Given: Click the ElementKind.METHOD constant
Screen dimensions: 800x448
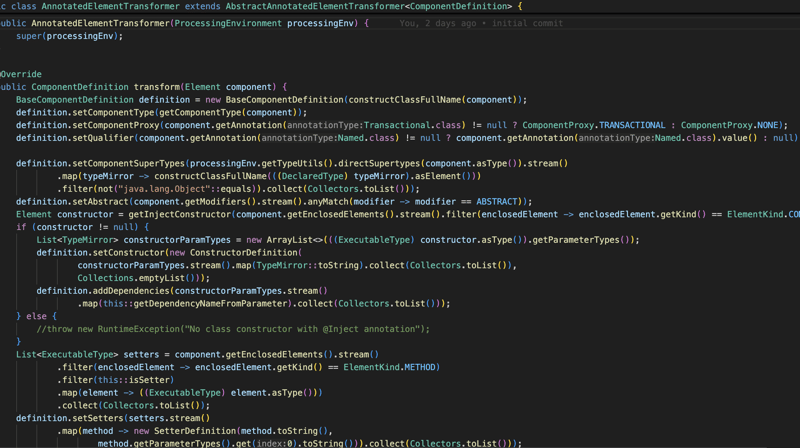Looking at the screenshot, I should click(393, 368).
